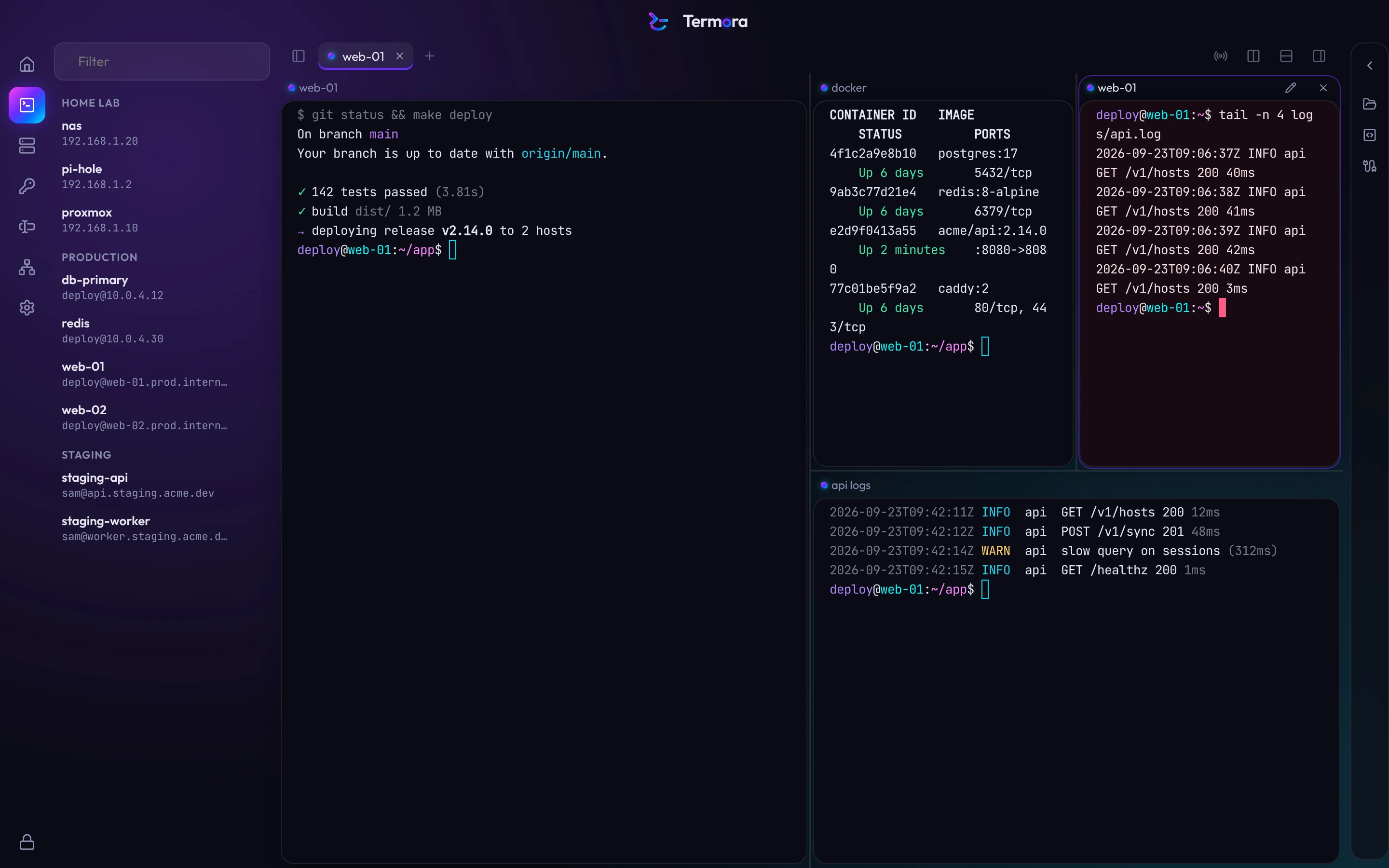Click 'GET /v1/hosts 200 3ms' log line
Viewport: 1389px width, 868px height.
pos(1171,289)
